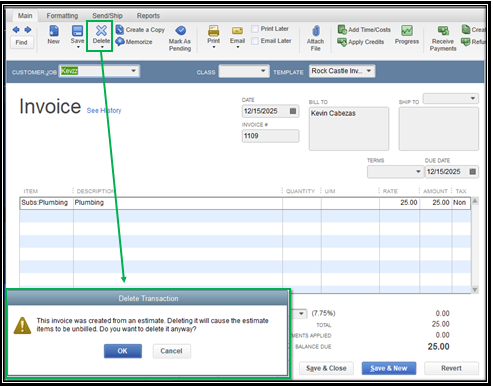Open the Due Date calendar icon
This screenshot has height=386, width=493.
(473, 172)
